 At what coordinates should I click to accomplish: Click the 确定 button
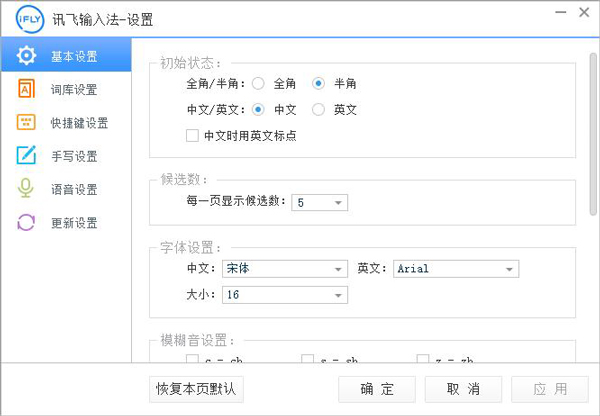(x=377, y=389)
